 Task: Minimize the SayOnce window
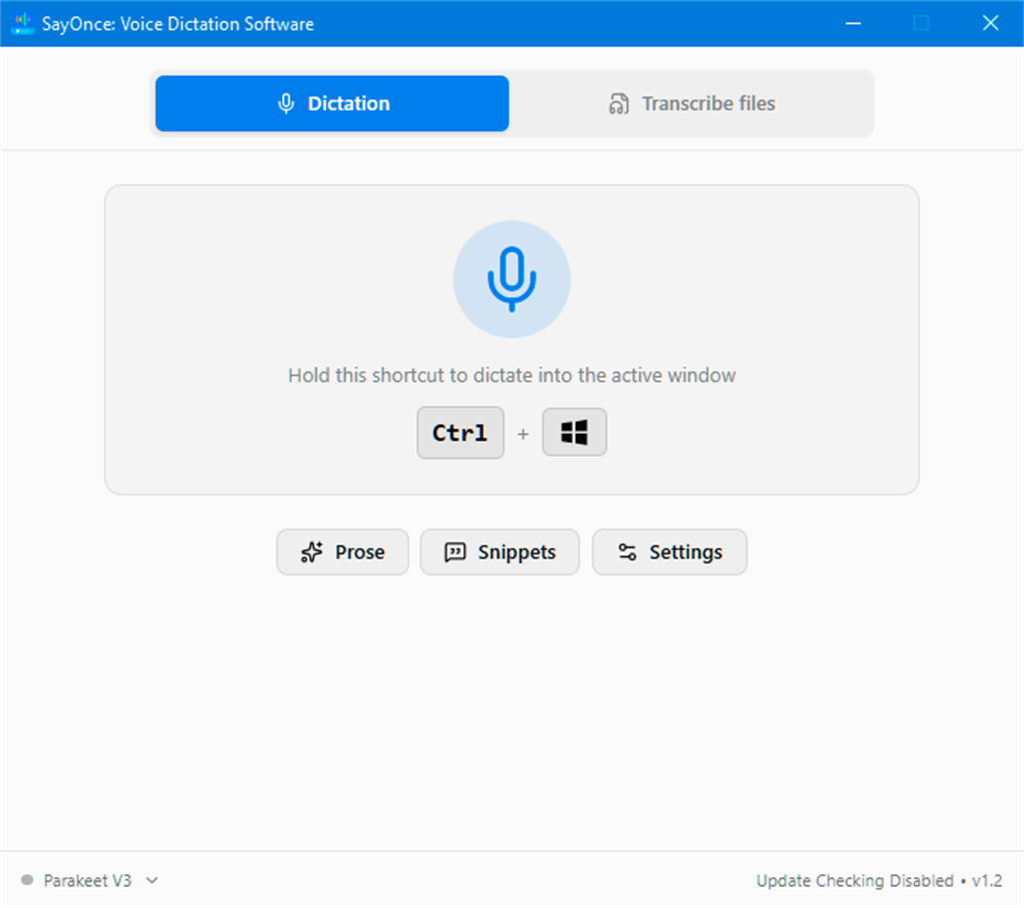coord(853,24)
